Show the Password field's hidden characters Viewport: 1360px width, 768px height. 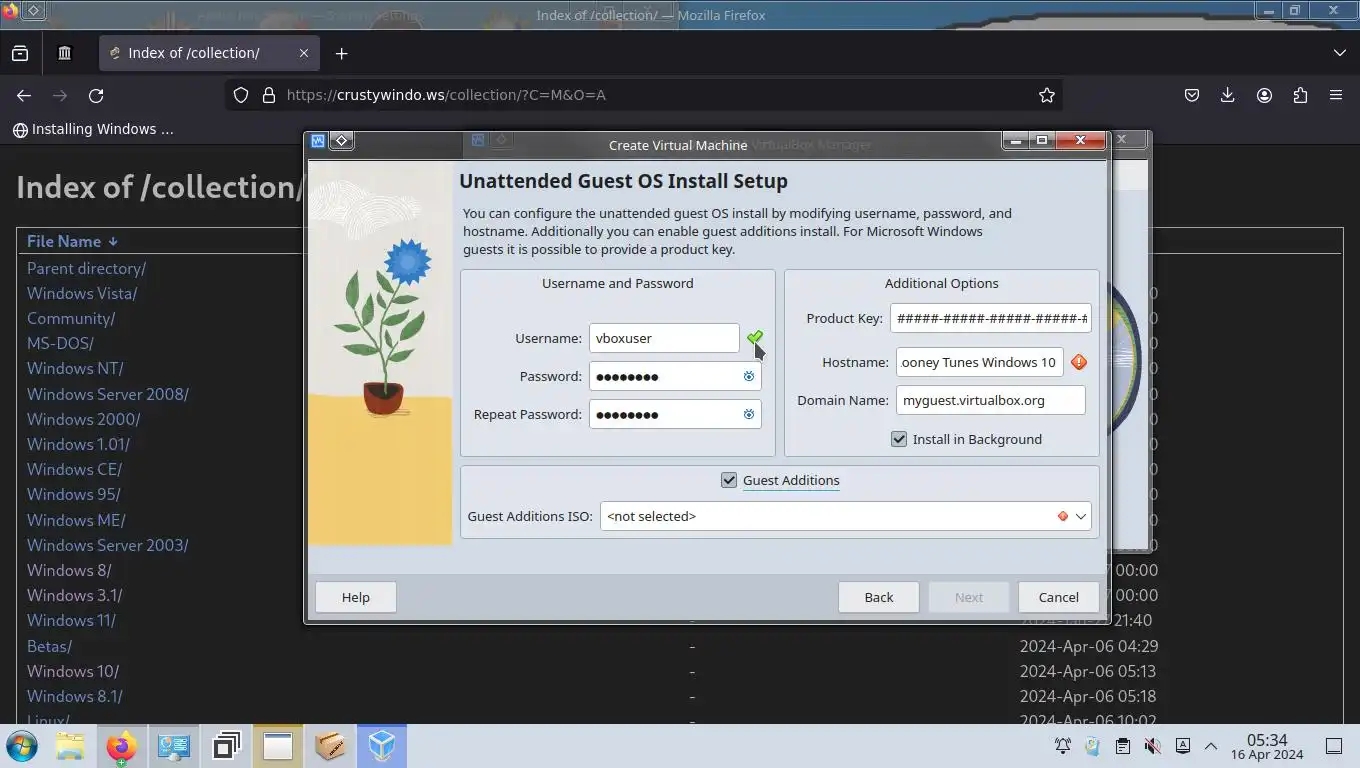[x=748, y=376]
